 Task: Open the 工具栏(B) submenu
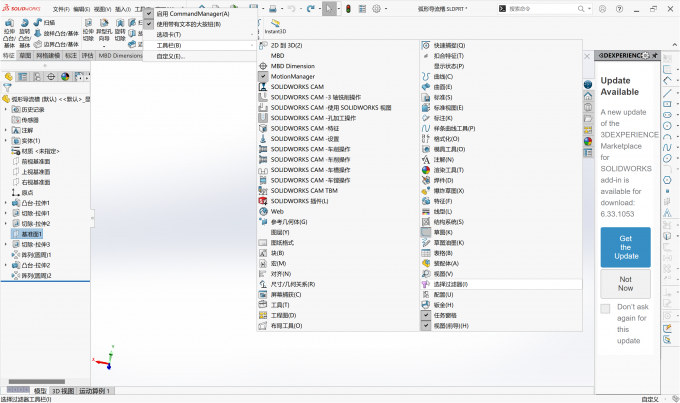200,45
